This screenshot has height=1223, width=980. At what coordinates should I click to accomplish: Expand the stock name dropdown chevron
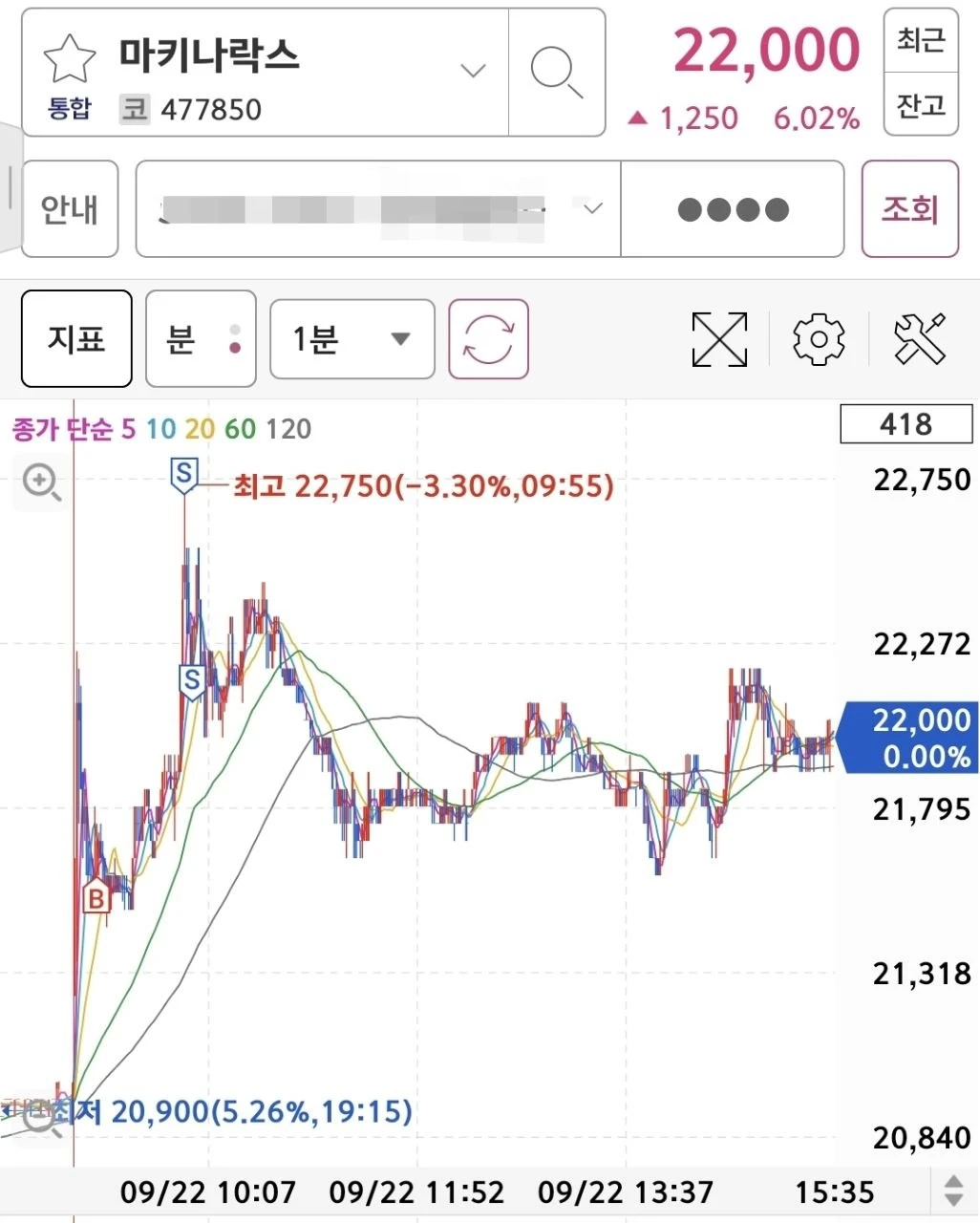(473, 71)
